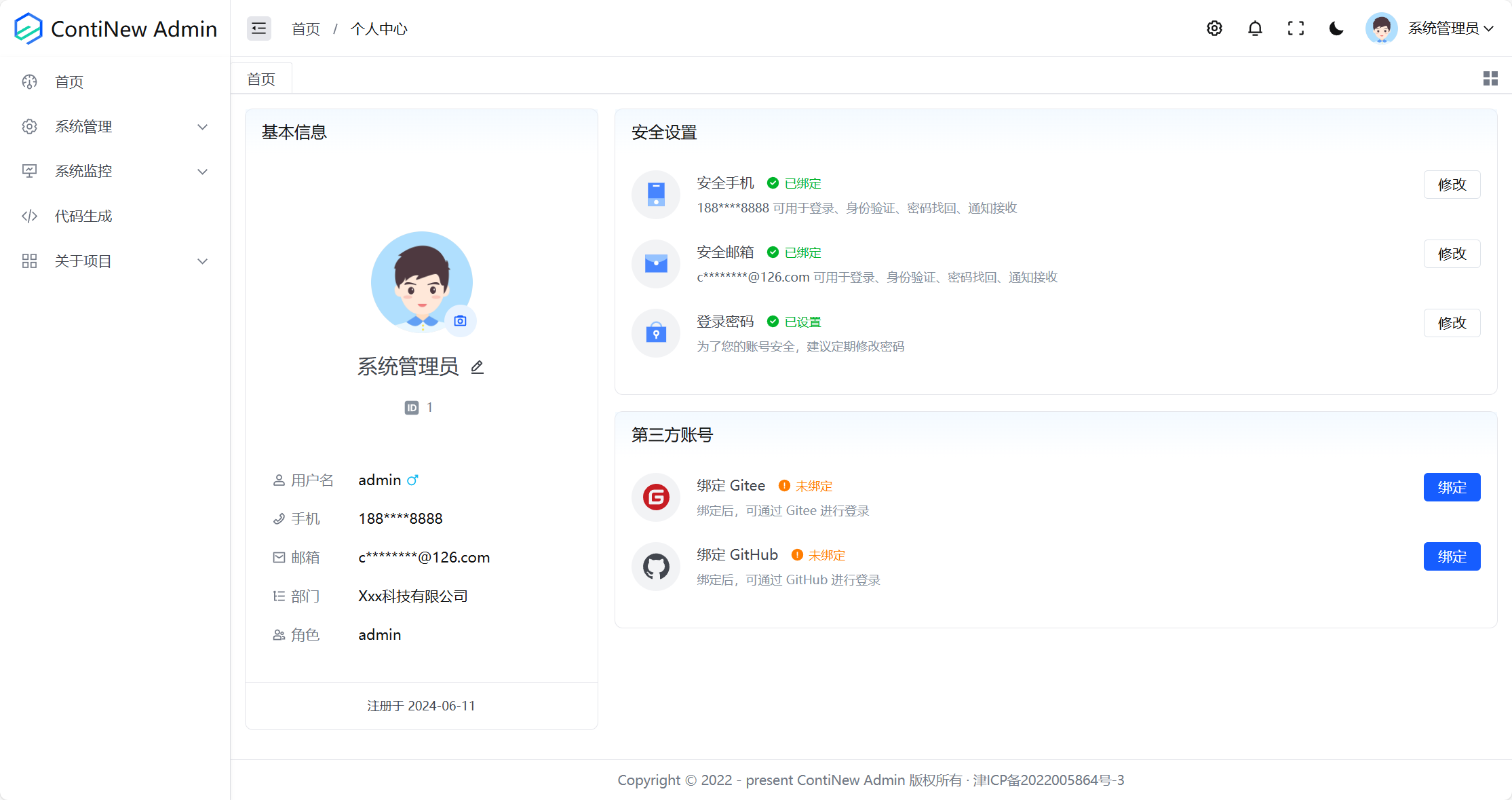Collapse the sidebar with the top-left icon
The image size is (1512, 800).
pyautogui.click(x=258, y=28)
